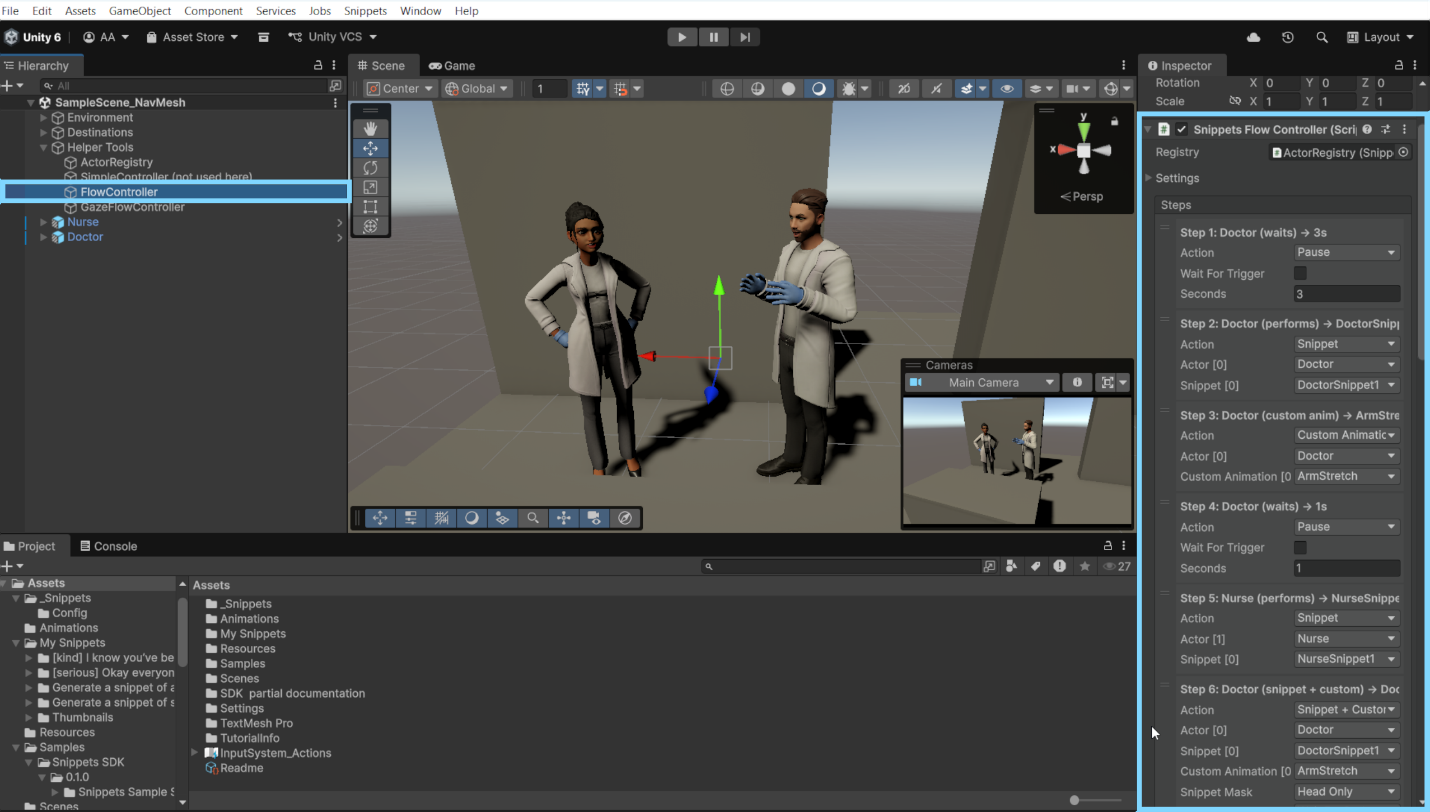1430x812 pixels.
Task: Open Unity Cloud icon in top toolbar
Action: pos(1253,37)
